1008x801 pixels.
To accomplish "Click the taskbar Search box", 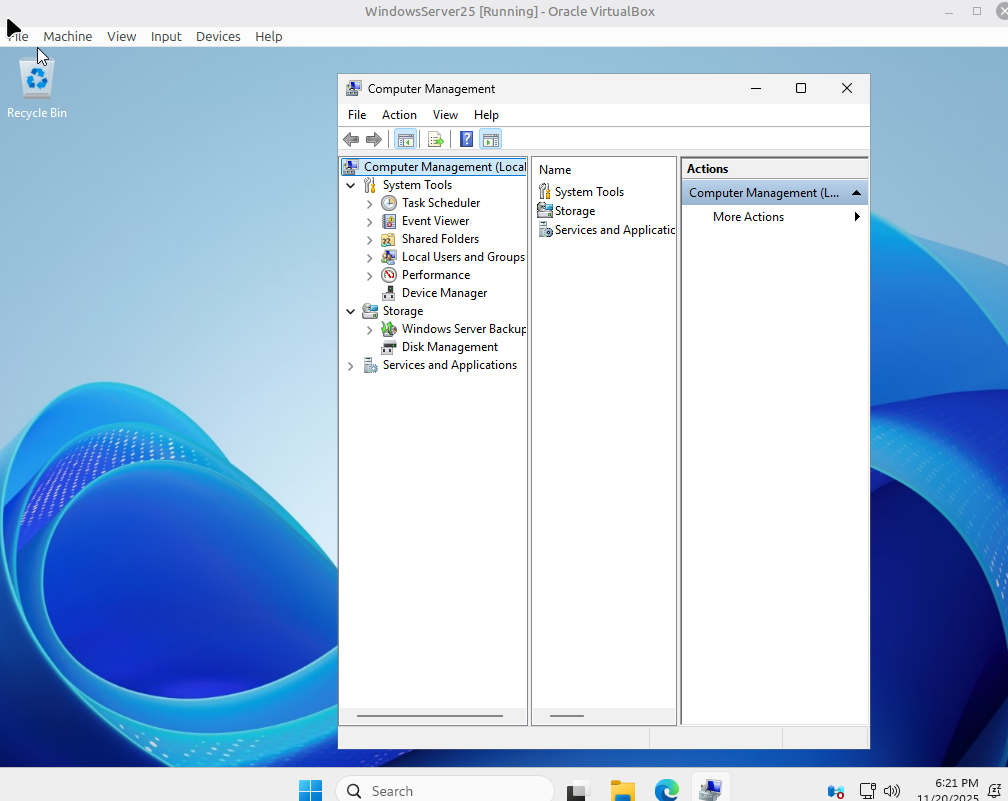I will point(445,791).
